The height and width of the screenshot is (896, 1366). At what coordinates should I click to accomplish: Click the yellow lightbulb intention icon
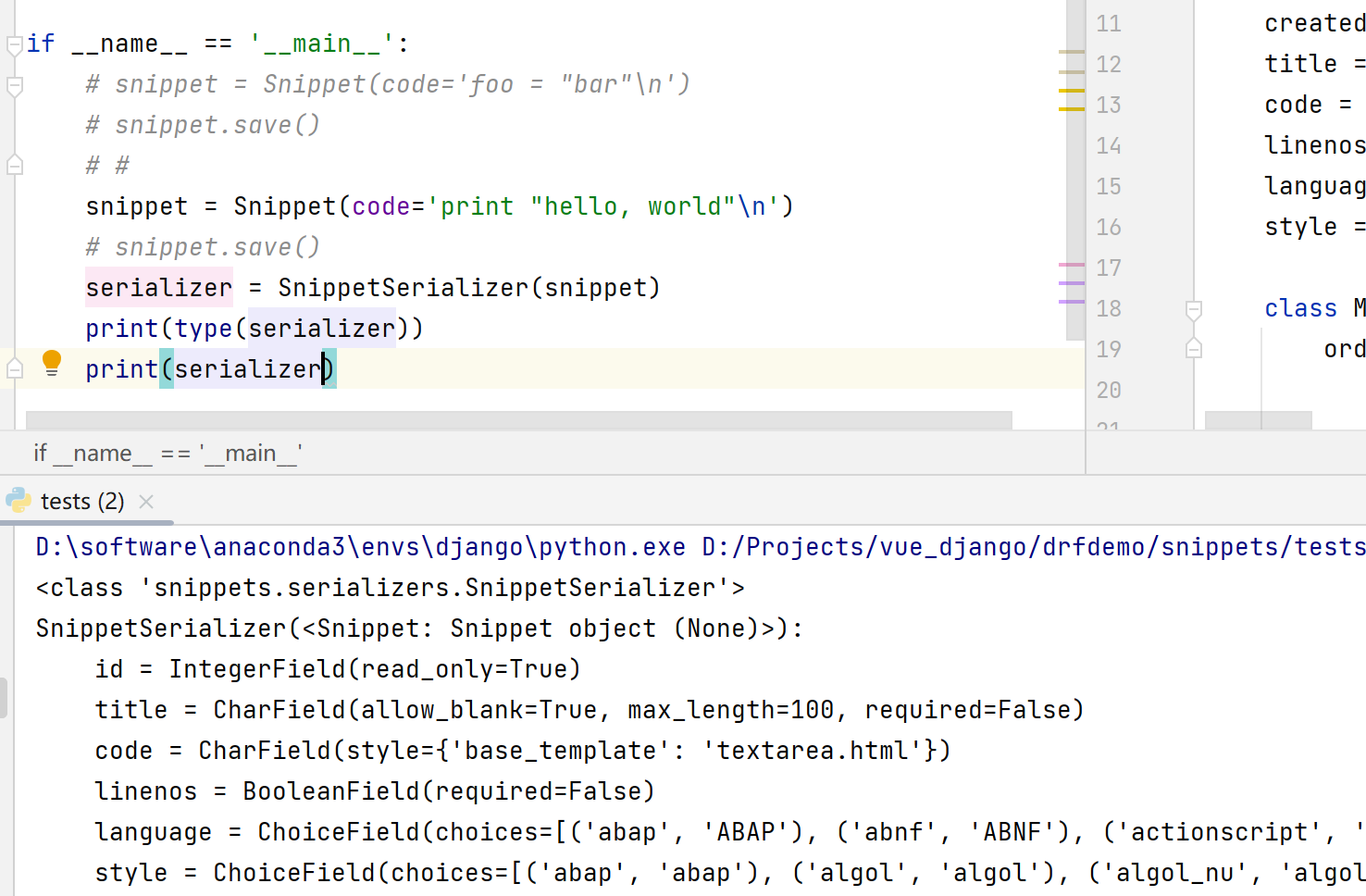(52, 364)
